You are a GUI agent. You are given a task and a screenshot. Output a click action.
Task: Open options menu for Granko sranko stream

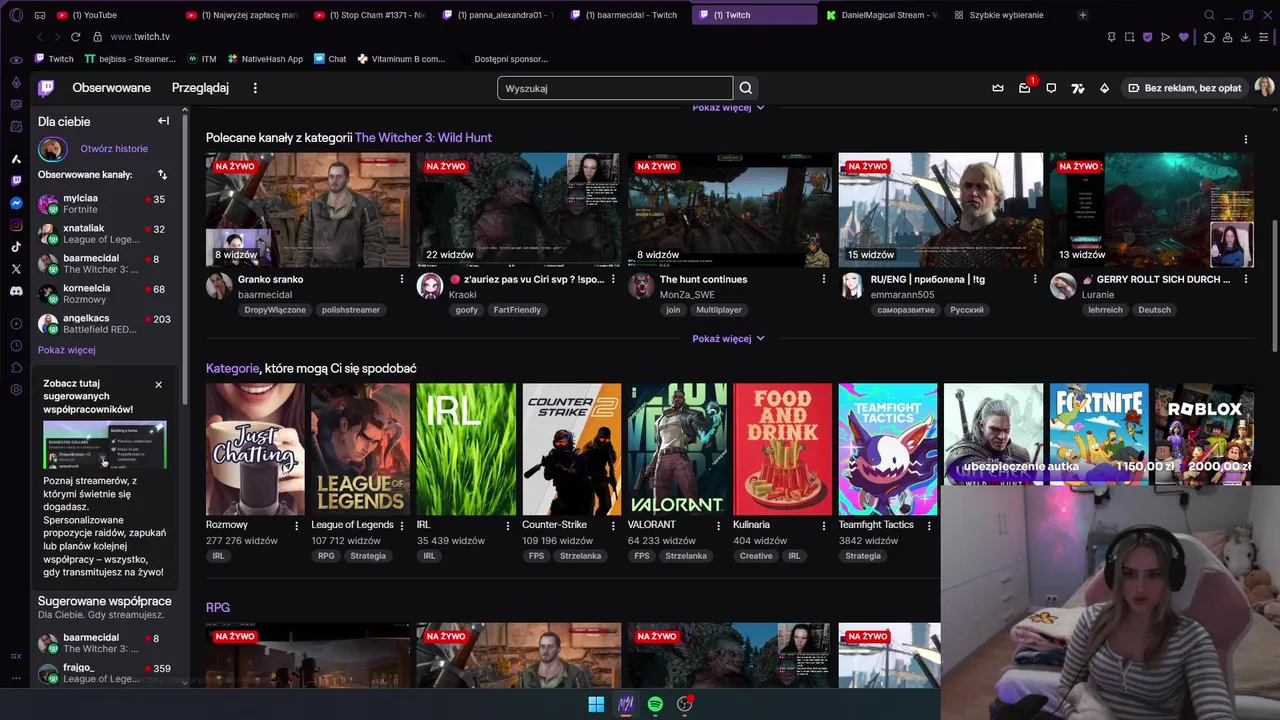pyautogui.click(x=402, y=279)
